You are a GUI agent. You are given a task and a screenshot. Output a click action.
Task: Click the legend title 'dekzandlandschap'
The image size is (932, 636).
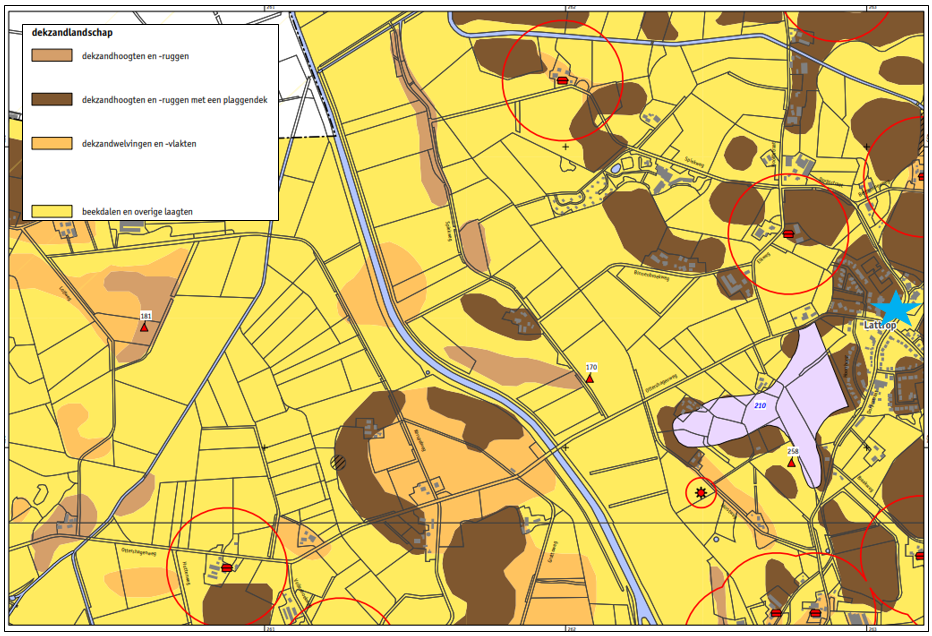click(x=72, y=33)
